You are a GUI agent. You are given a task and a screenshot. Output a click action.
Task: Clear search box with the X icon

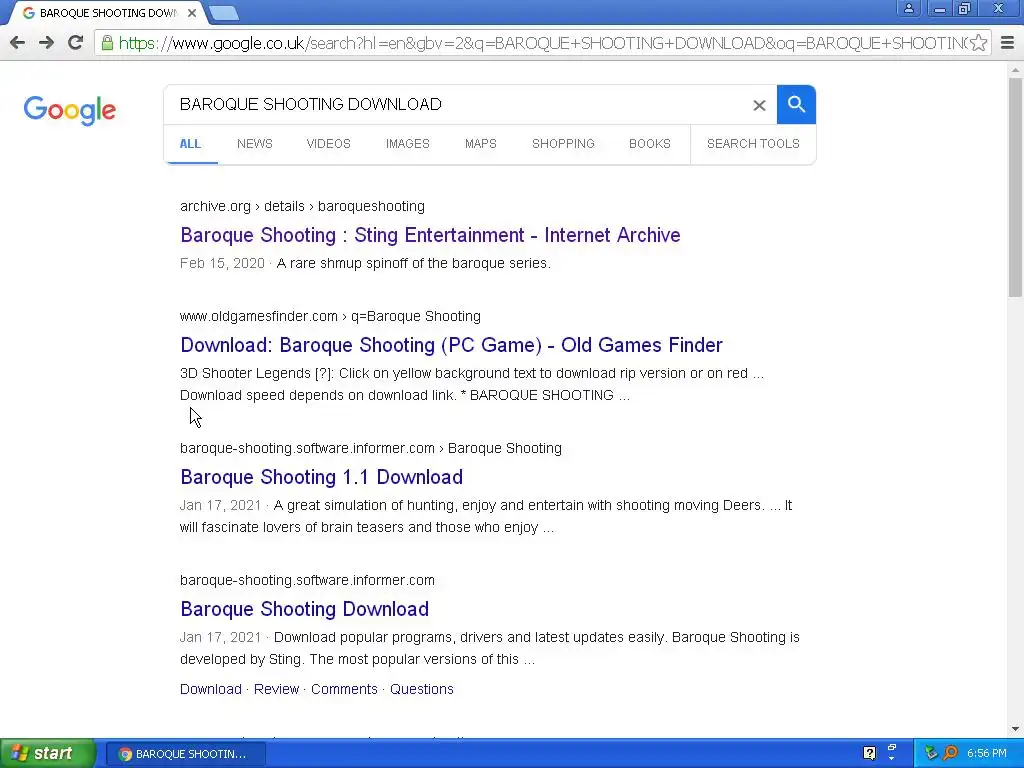[759, 105]
